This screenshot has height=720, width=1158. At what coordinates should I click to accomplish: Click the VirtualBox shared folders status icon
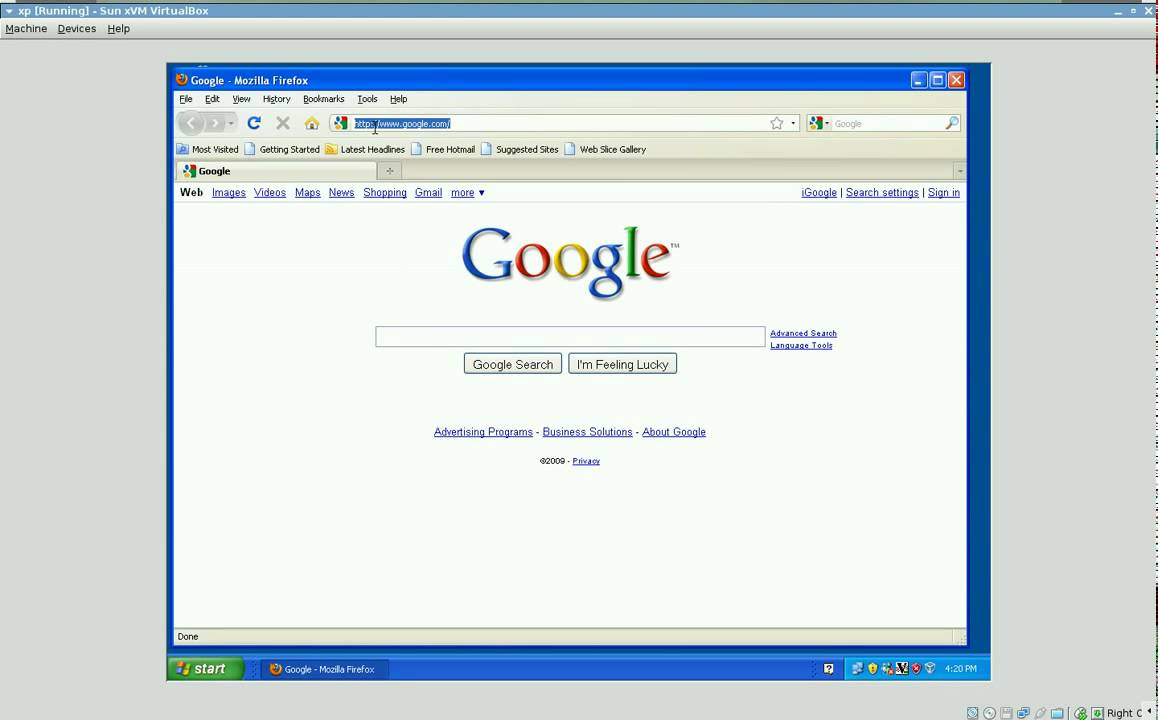coord(1058,713)
